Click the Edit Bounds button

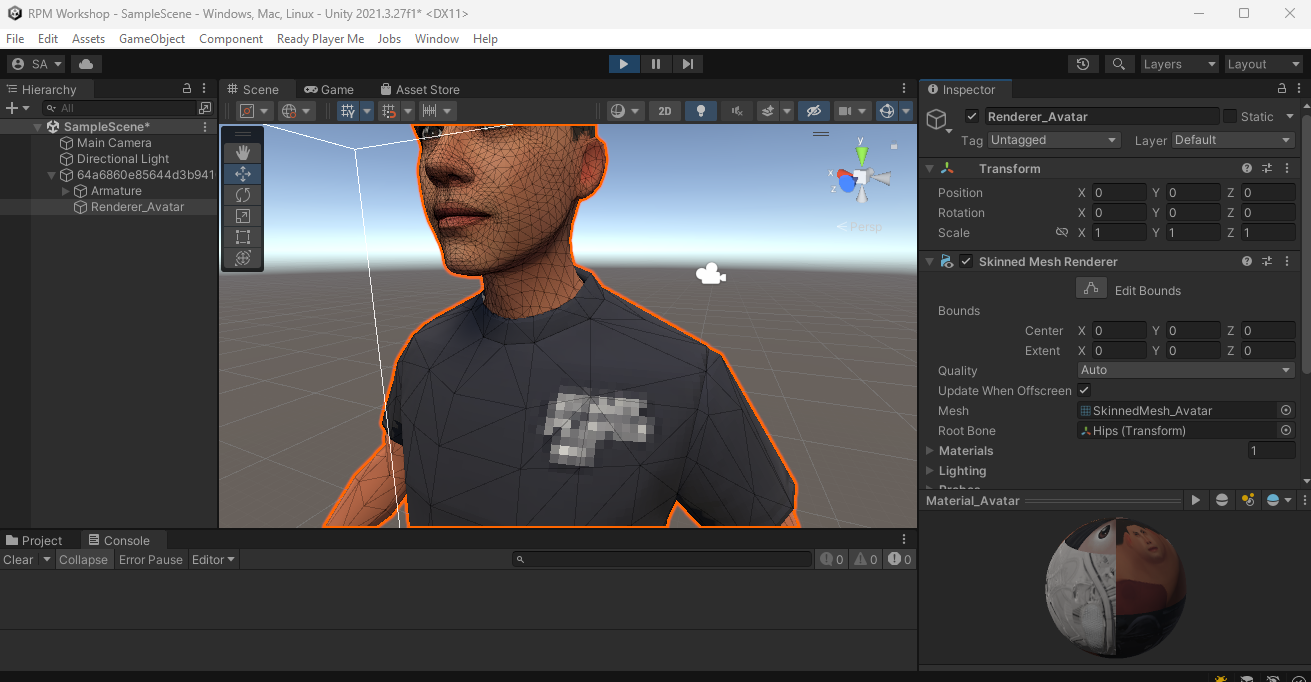click(x=1091, y=289)
